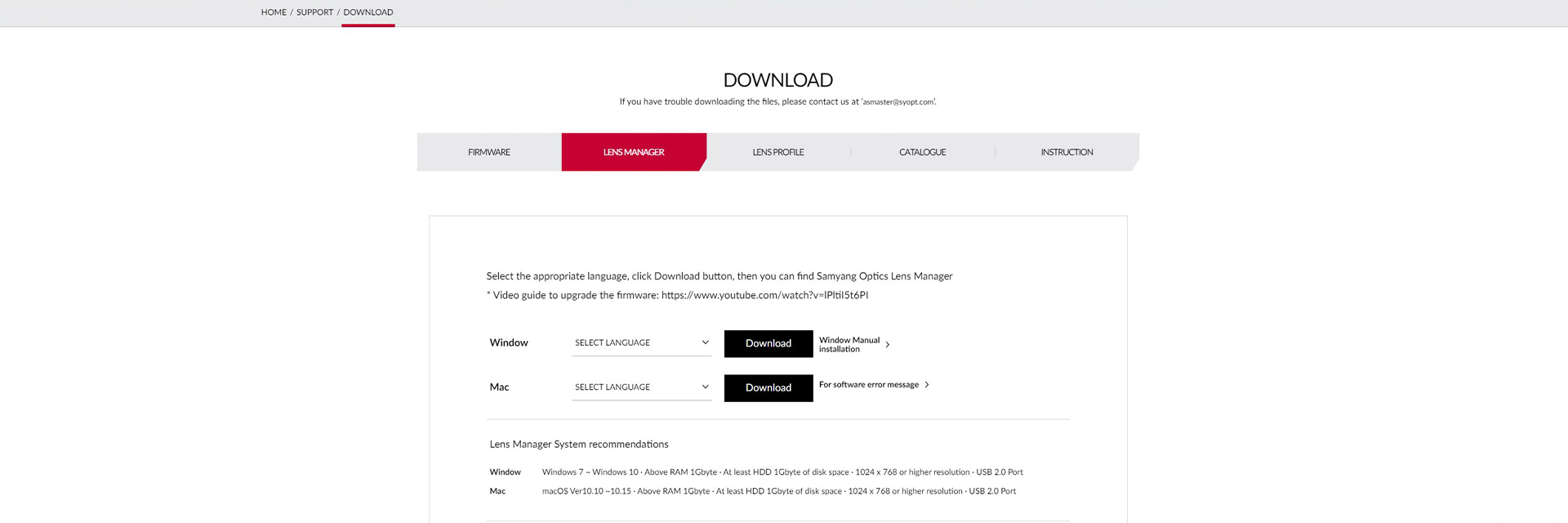Screen dimensions: 1568x523
Task: Click the arrow beside Window Manual installation
Action: pos(888,345)
